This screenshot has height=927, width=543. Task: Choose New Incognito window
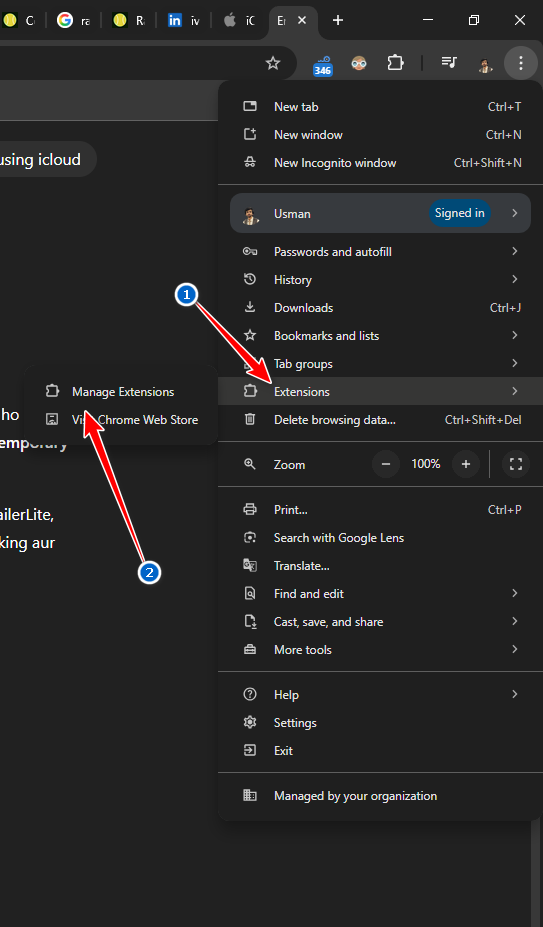pos(380,163)
